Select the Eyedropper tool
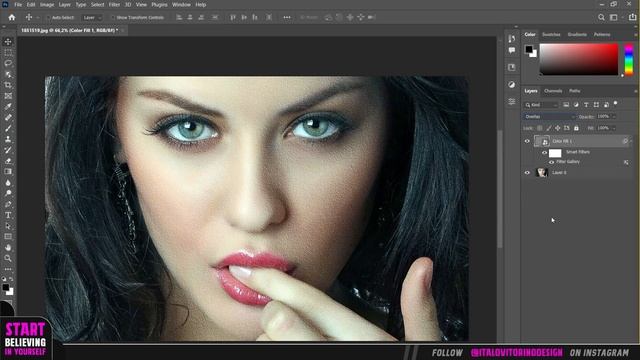640x360 pixels. [8, 107]
